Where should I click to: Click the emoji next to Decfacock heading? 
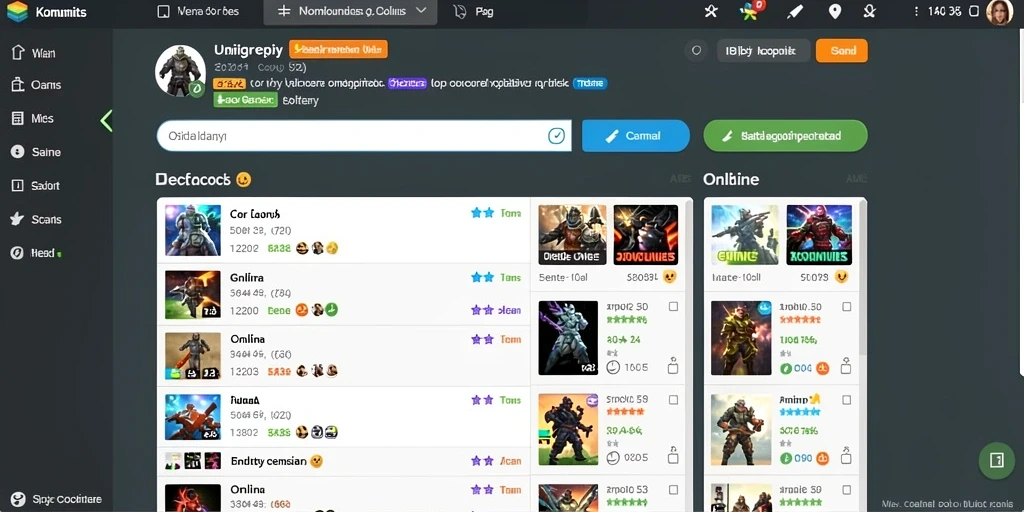pyautogui.click(x=244, y=180)
